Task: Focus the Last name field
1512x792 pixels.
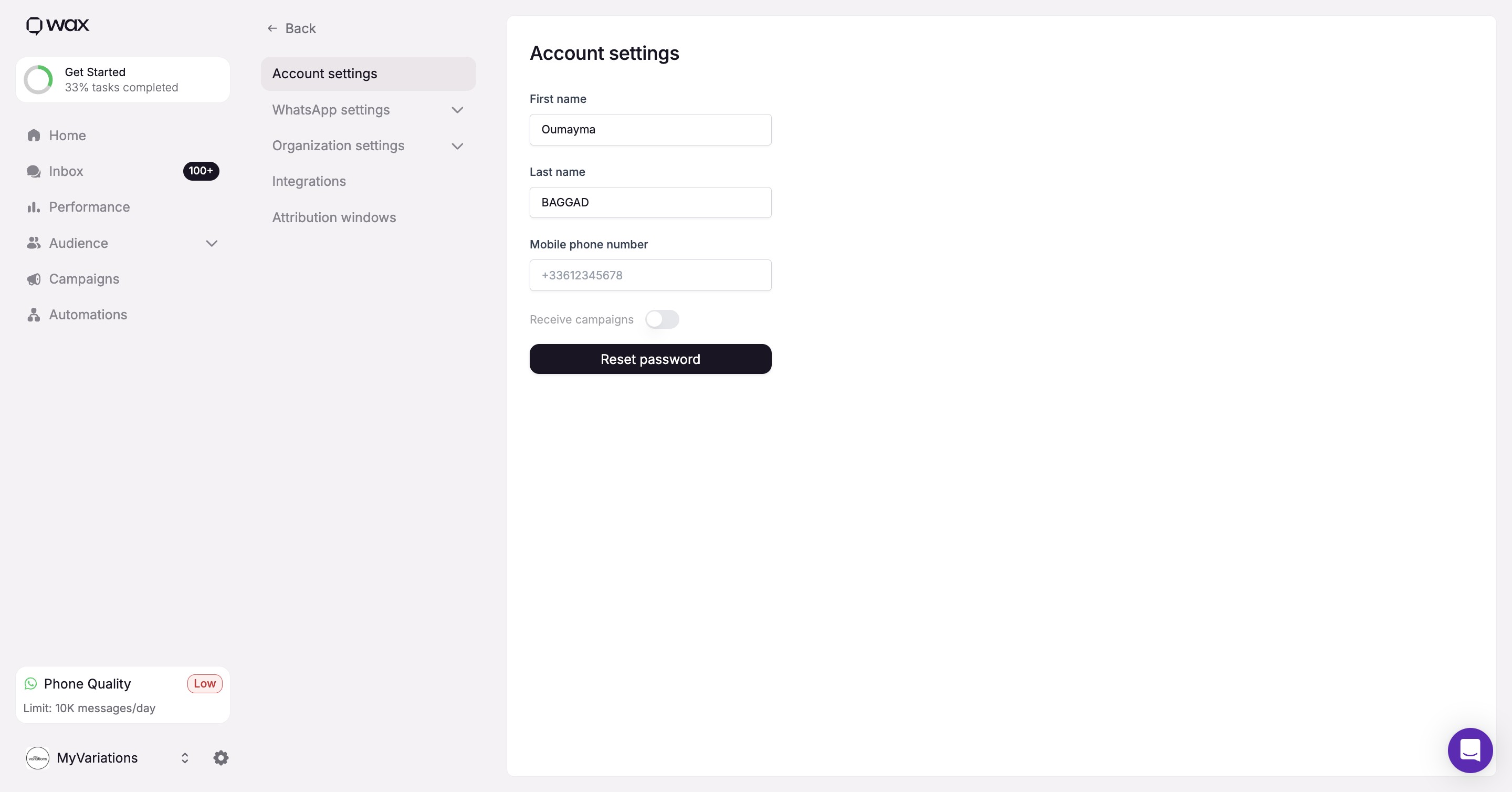Action: click(650, 203)
